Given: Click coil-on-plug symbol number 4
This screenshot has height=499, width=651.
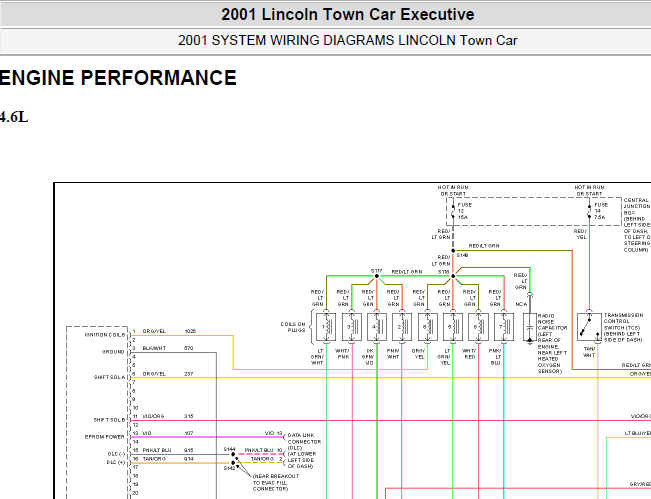Looking at the screenshot, I should click(x=377, y=327).
